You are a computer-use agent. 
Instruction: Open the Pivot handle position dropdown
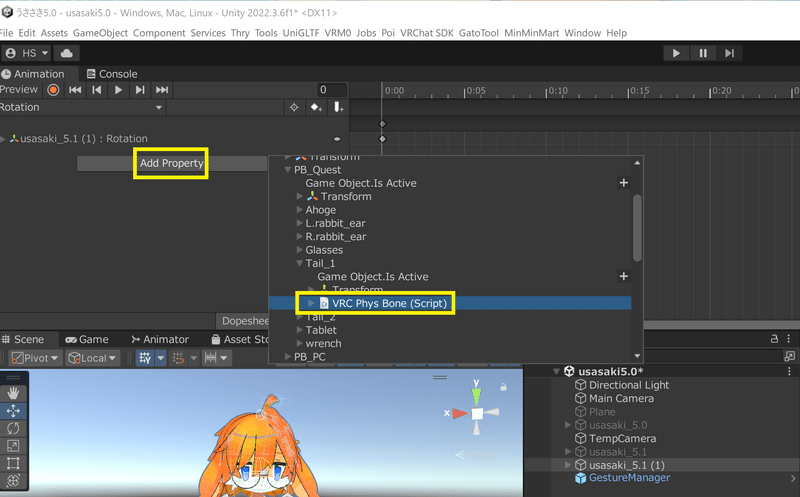pyautogui.click(x=35, y=358)
